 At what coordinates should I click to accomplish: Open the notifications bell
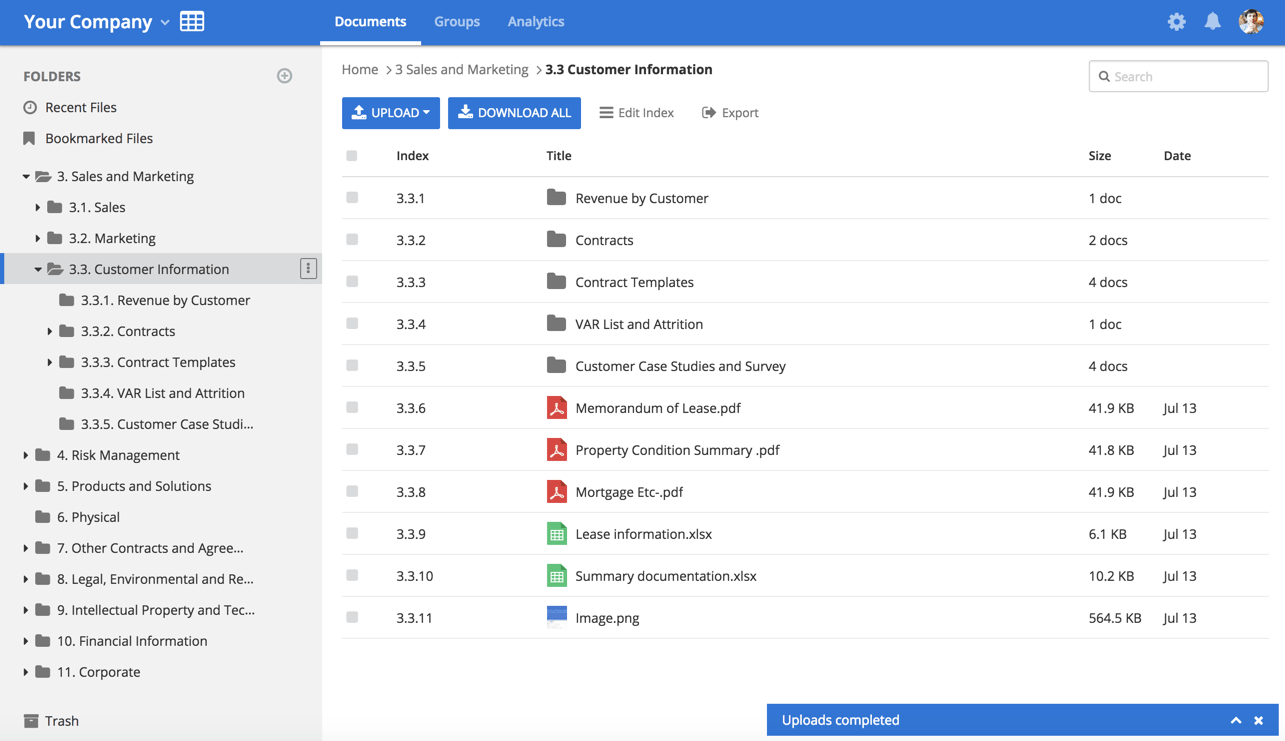tap(1212, 21)
